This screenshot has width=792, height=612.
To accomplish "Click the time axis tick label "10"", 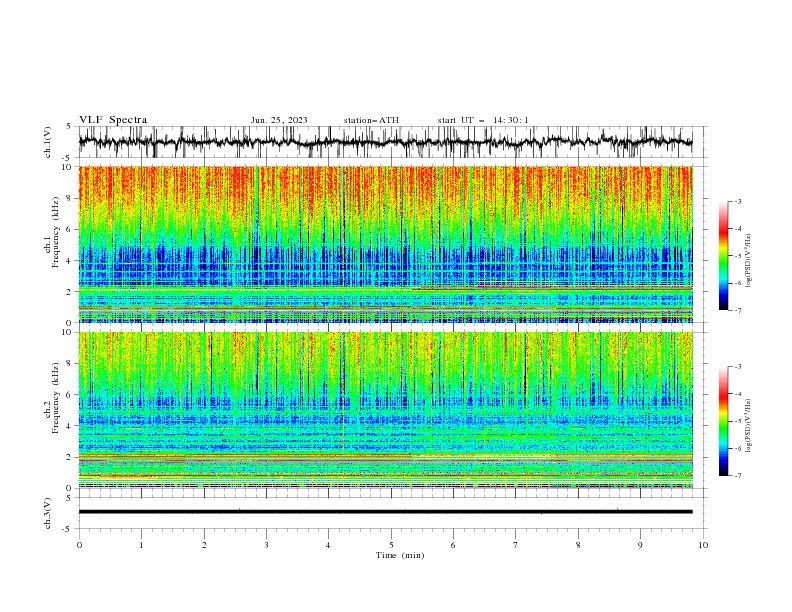I will point(703,545).
